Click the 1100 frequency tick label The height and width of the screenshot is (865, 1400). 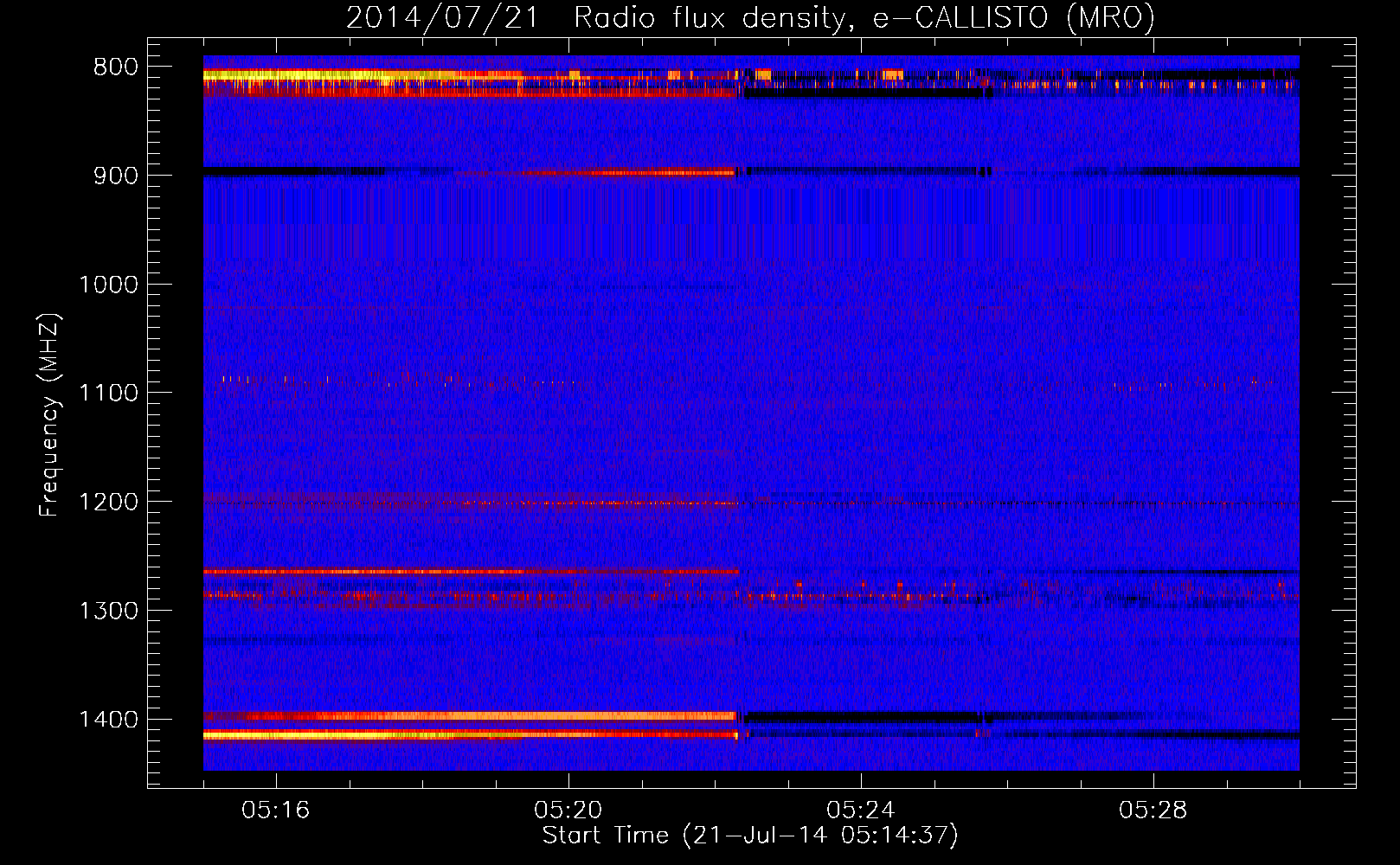pyautogui.click(x=108, y=393)
